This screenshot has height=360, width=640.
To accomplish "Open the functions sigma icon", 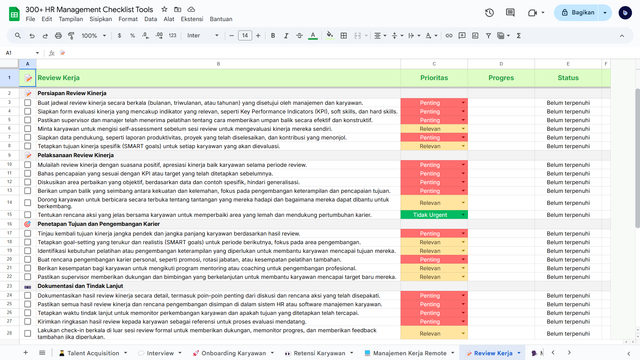I will click(519, 36).
